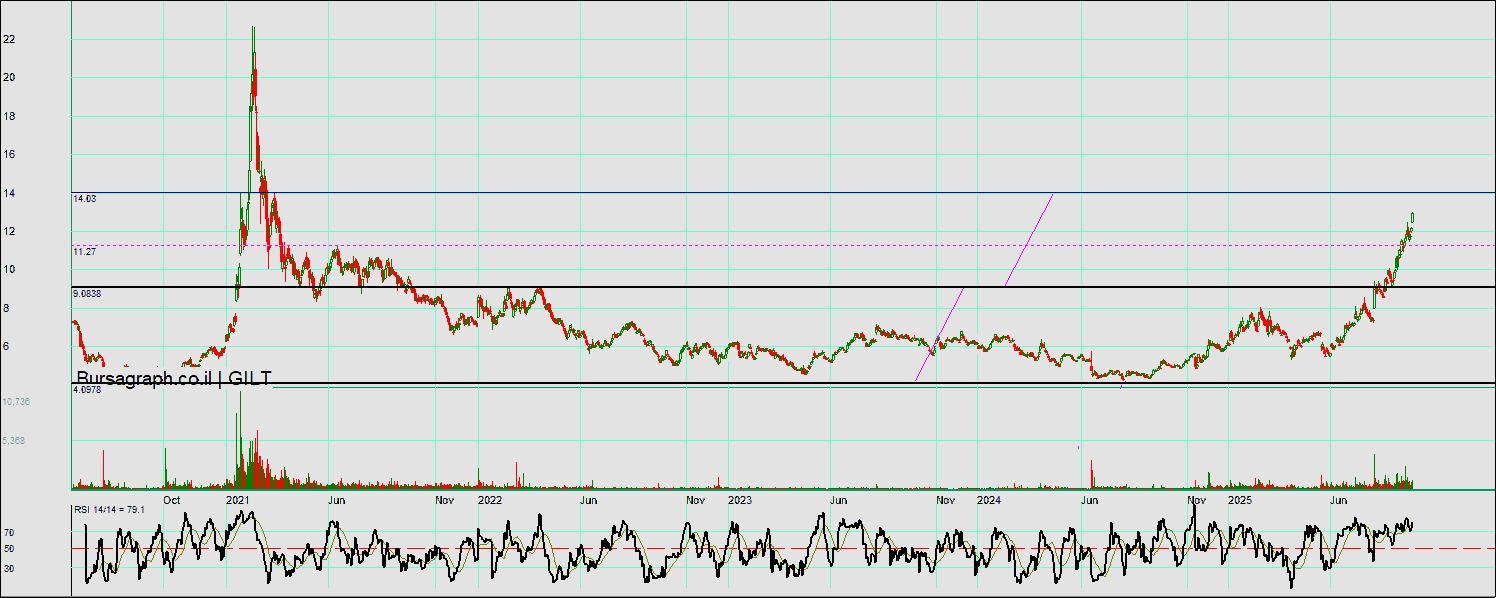The height and width of the screenshot is (598, 1496).
Task: Click the highest candlestick peak in 2021
Action: (253, 30)
